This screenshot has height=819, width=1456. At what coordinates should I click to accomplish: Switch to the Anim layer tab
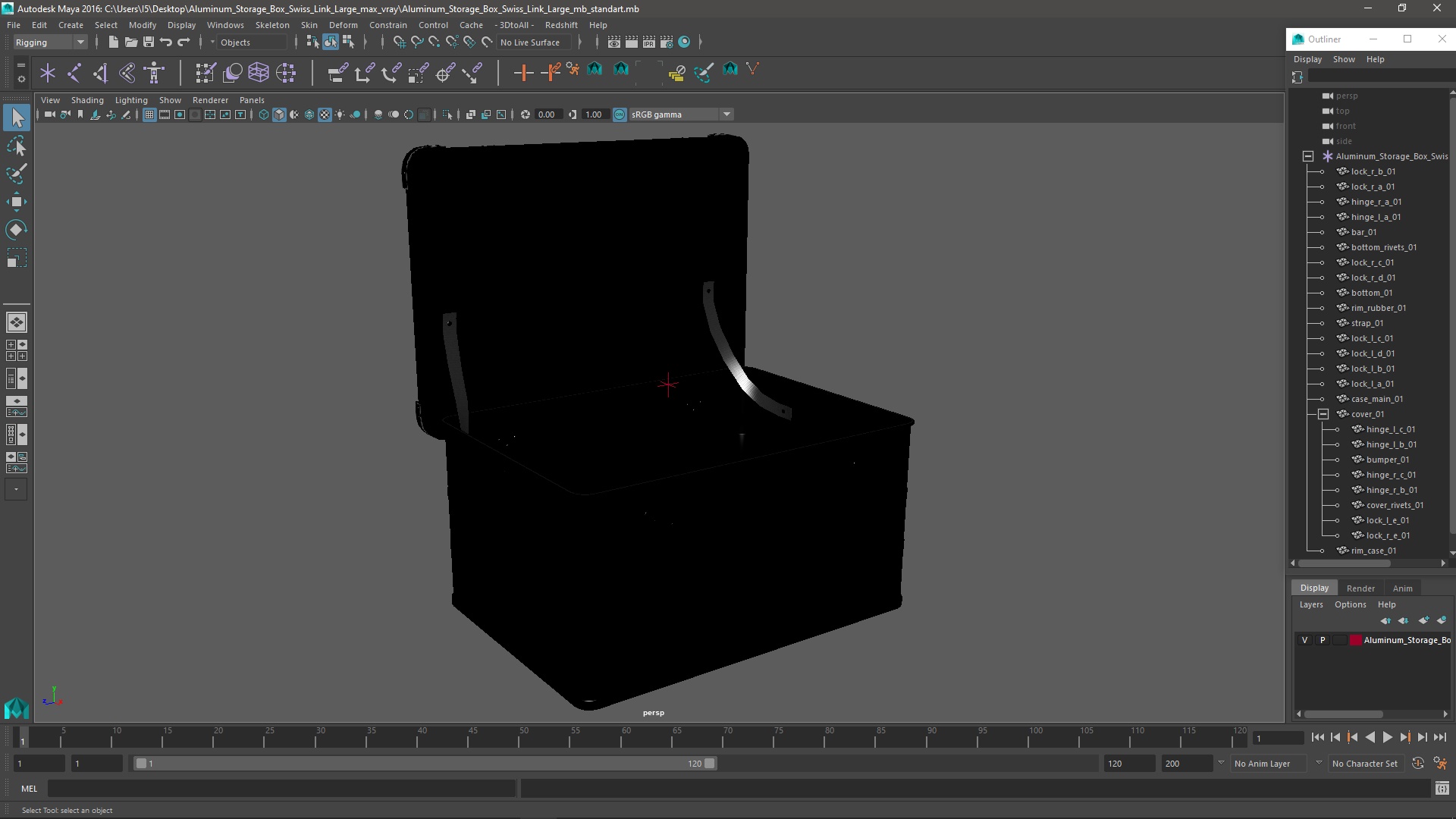point(1402,588)
